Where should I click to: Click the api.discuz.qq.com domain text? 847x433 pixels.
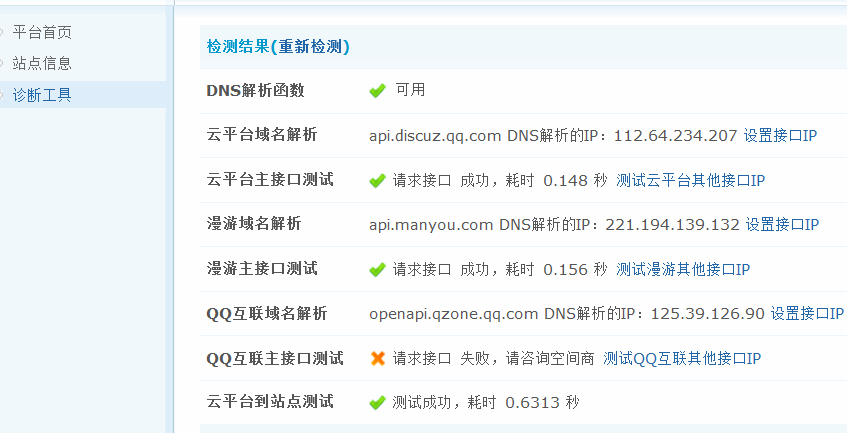(435, 135)
